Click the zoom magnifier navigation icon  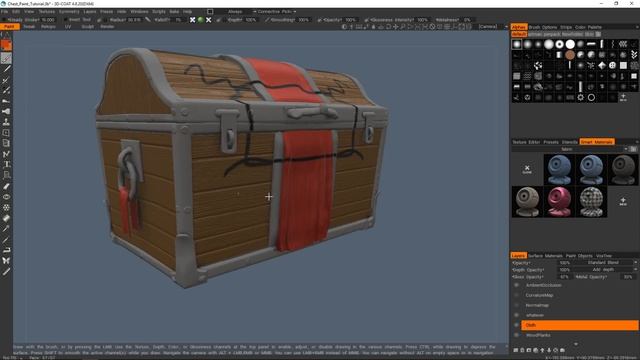click(402, 27)
